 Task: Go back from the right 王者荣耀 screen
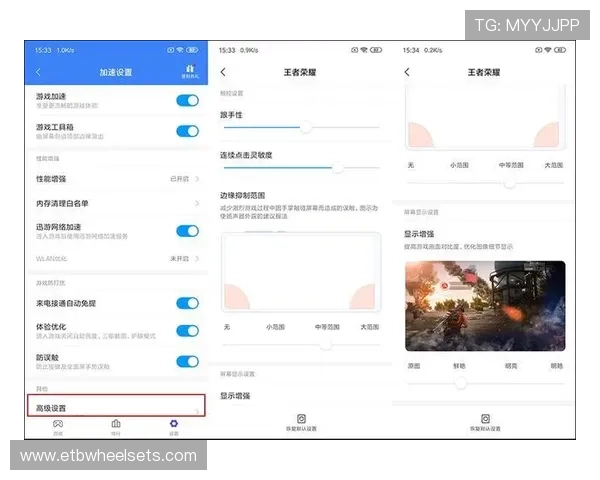tap(407, 72)
